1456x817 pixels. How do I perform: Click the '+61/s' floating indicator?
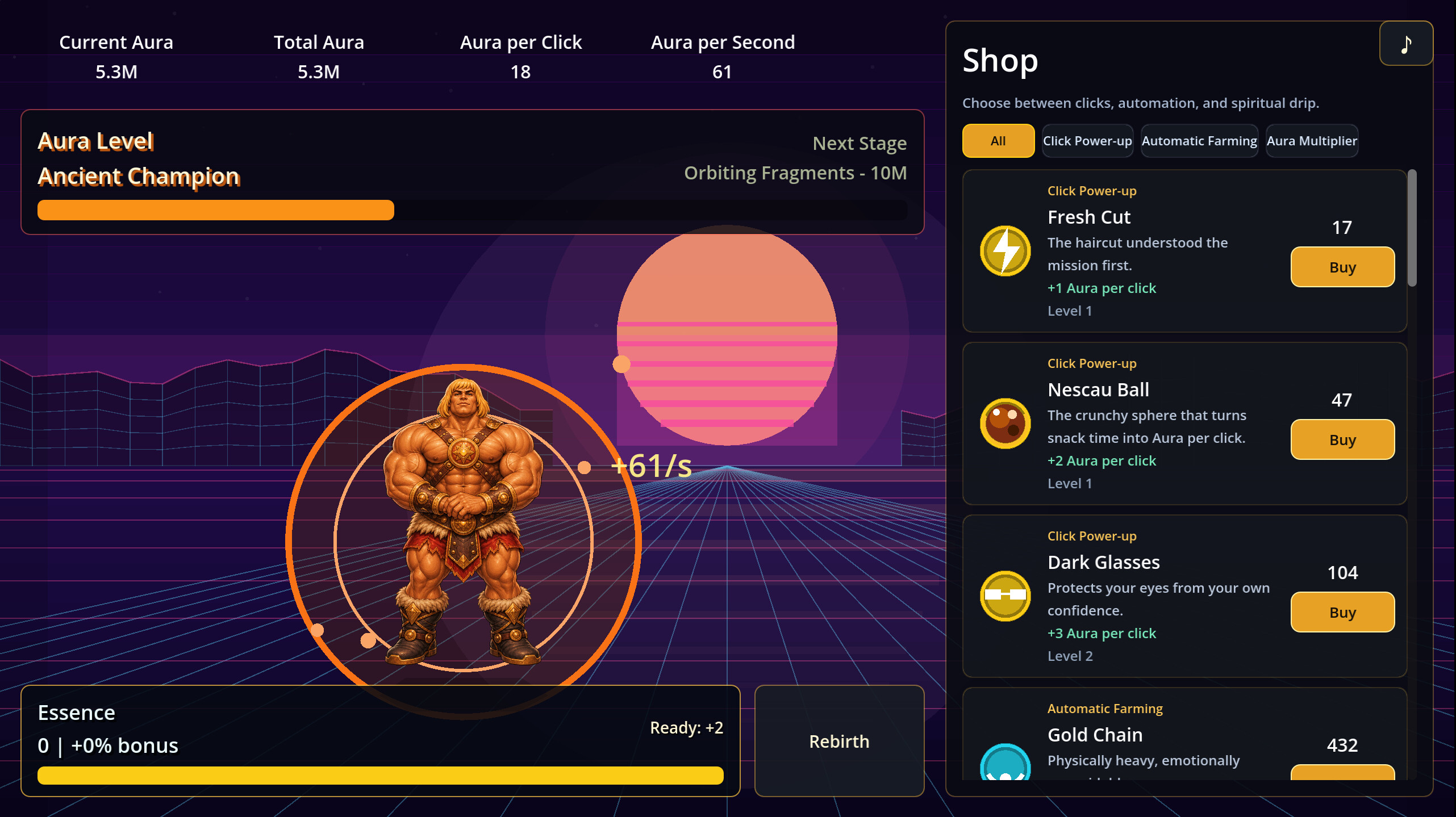[652, 467]
